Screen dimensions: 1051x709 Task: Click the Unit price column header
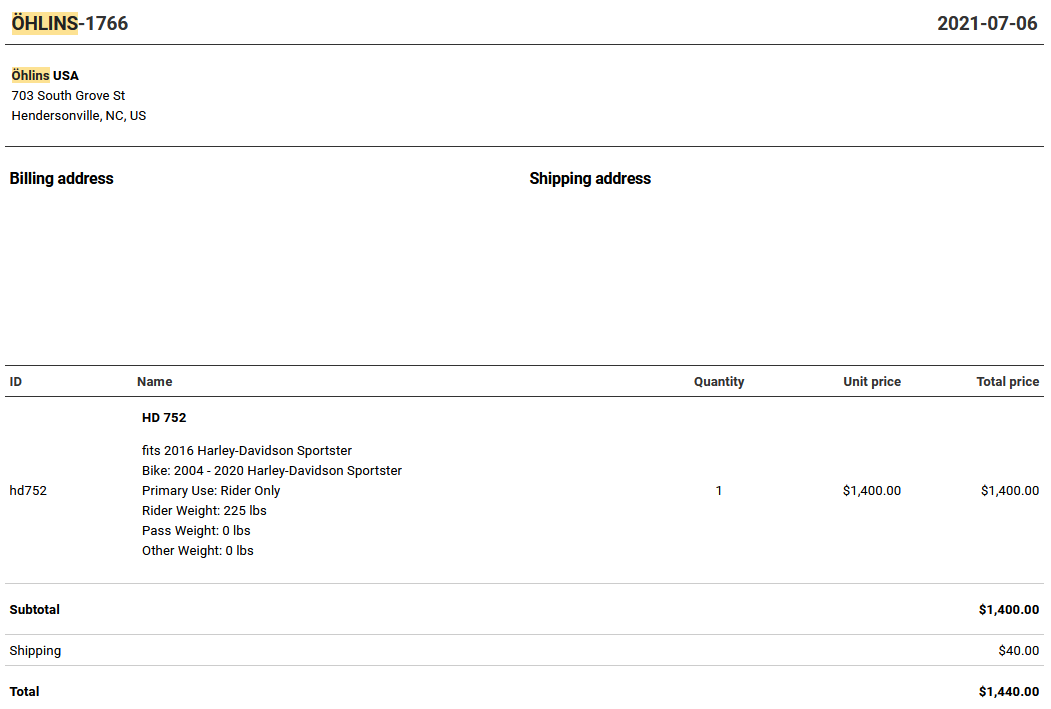tap(872, 382)
